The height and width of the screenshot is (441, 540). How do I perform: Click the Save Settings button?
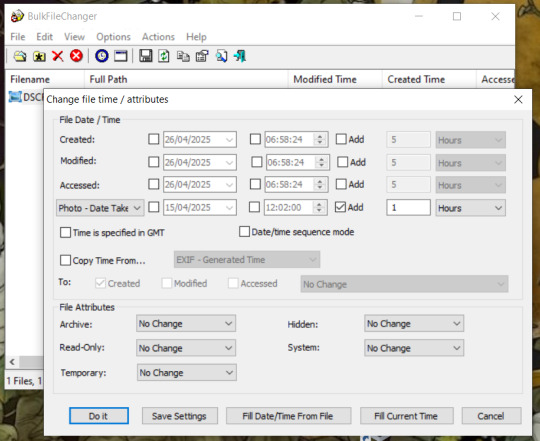tap(179, 416)
